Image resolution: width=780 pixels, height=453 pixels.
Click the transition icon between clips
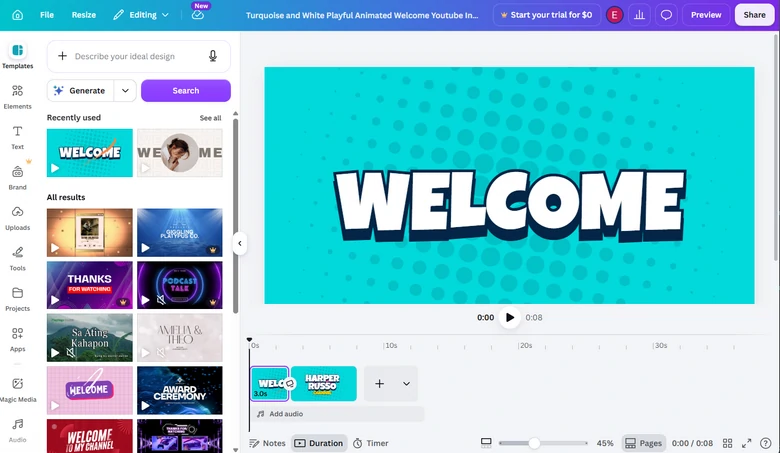pyautogui.click(x=290, y=383)
